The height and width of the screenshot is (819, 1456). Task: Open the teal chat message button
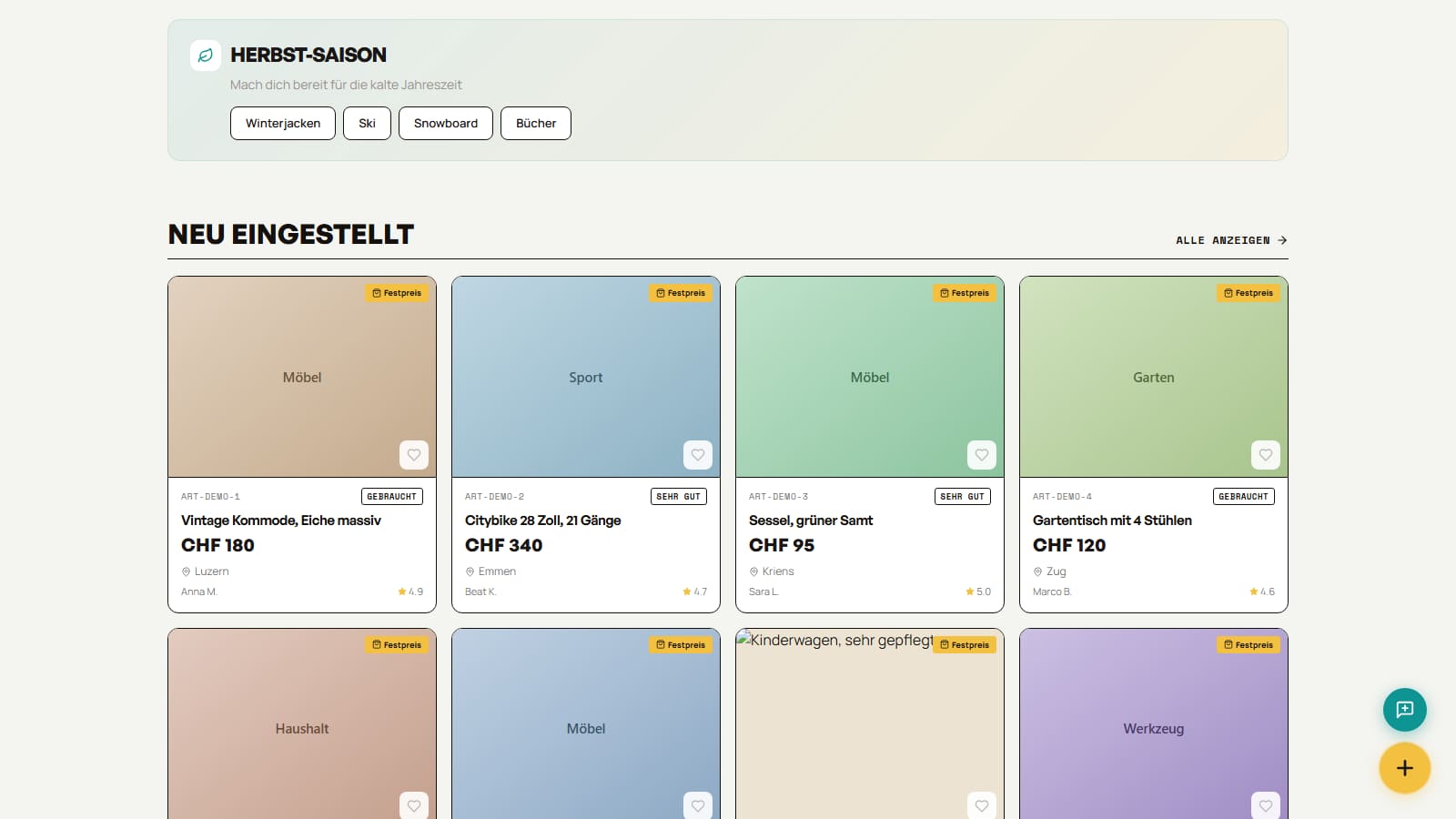coord(1405,710)
